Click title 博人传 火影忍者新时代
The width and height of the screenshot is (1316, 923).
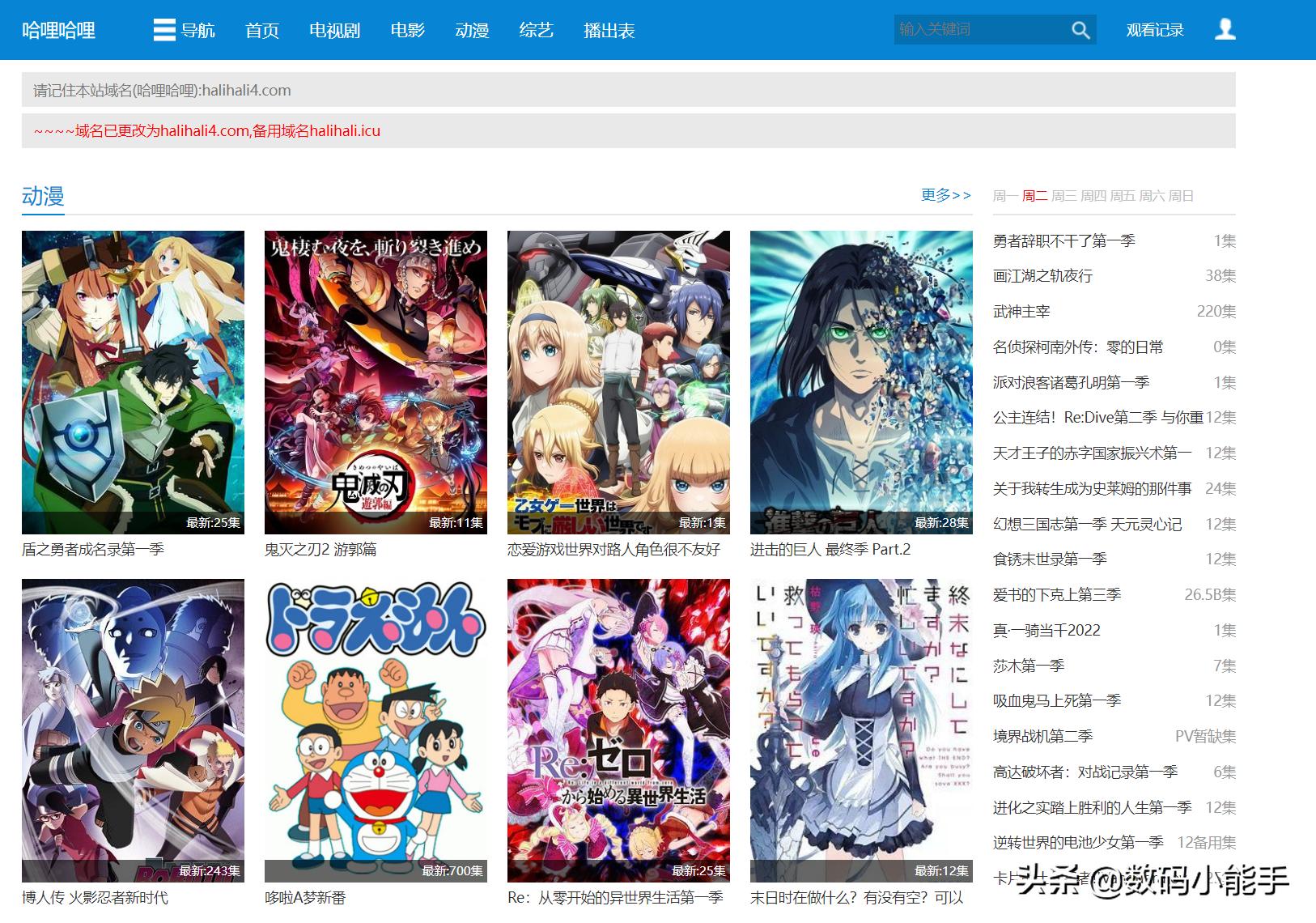point(96,897)
